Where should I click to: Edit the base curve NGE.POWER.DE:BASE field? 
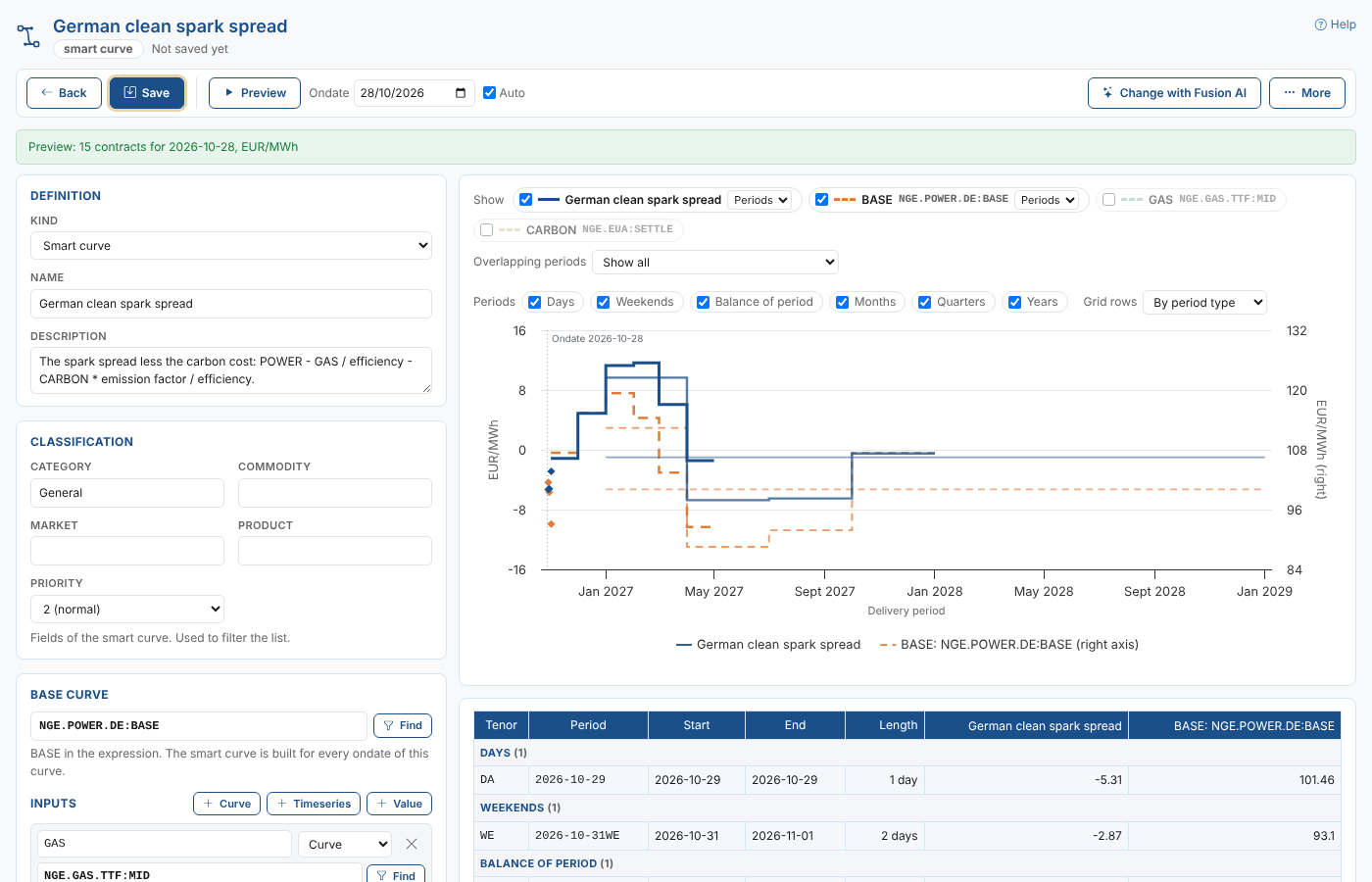tap(199, 726)
